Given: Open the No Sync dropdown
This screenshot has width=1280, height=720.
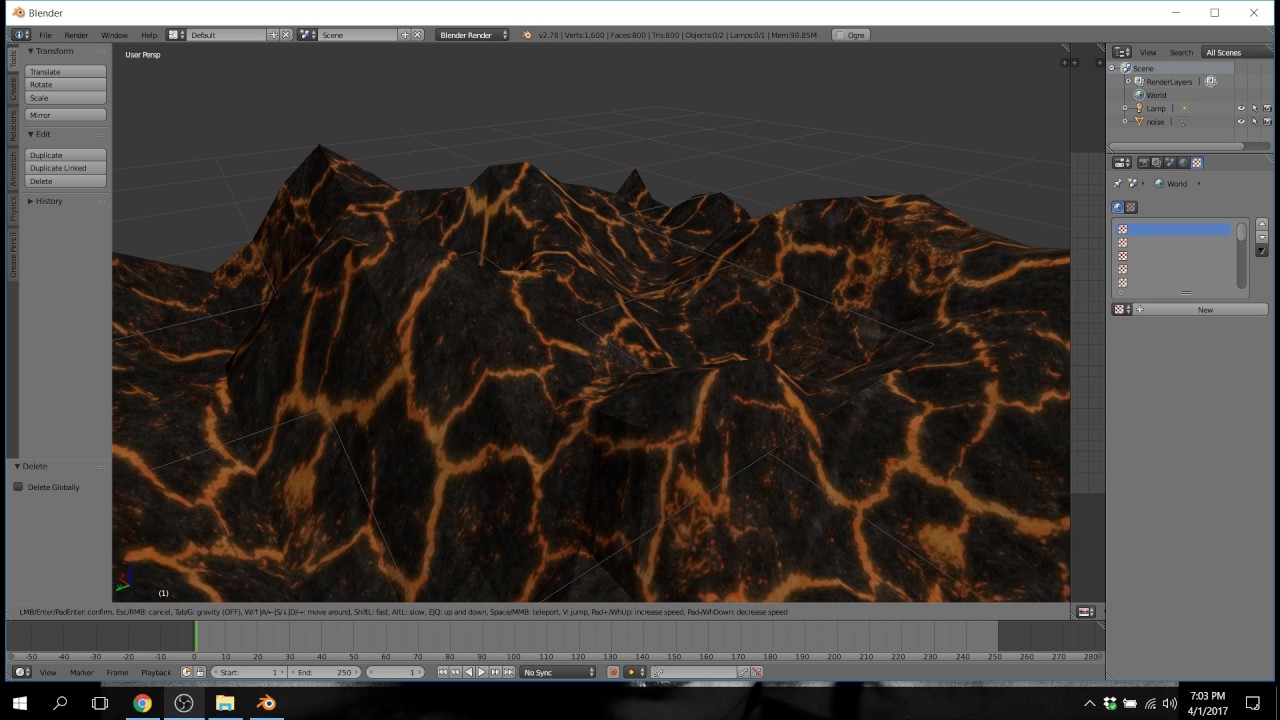Looking at the screenshot, I should (558, 672).
